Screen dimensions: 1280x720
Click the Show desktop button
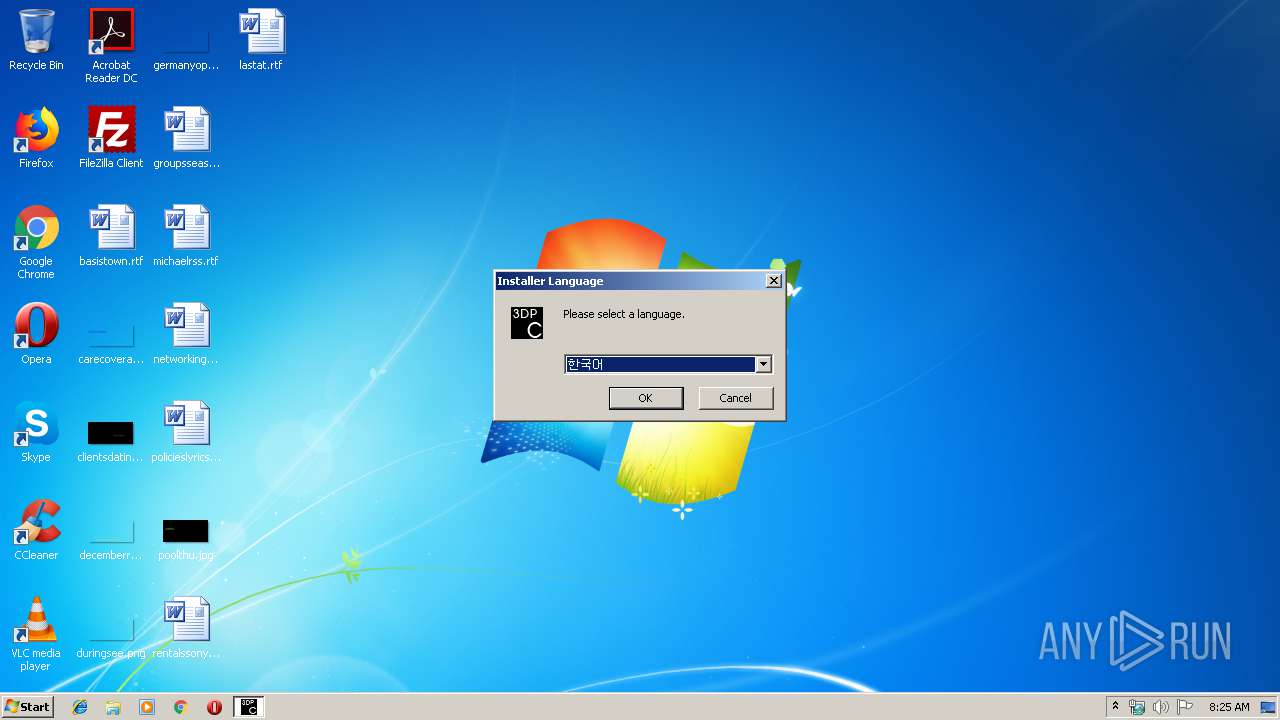pos(1269,707)
